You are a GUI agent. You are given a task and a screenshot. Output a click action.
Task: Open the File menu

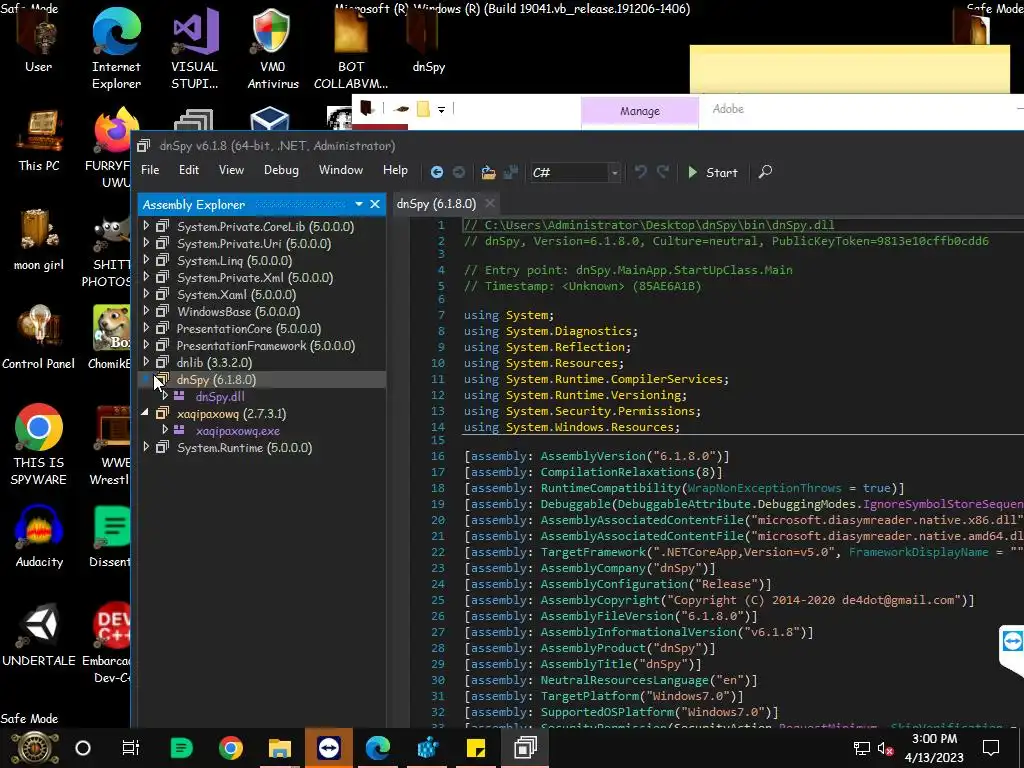pyautogui.click(x=150, y=170)
